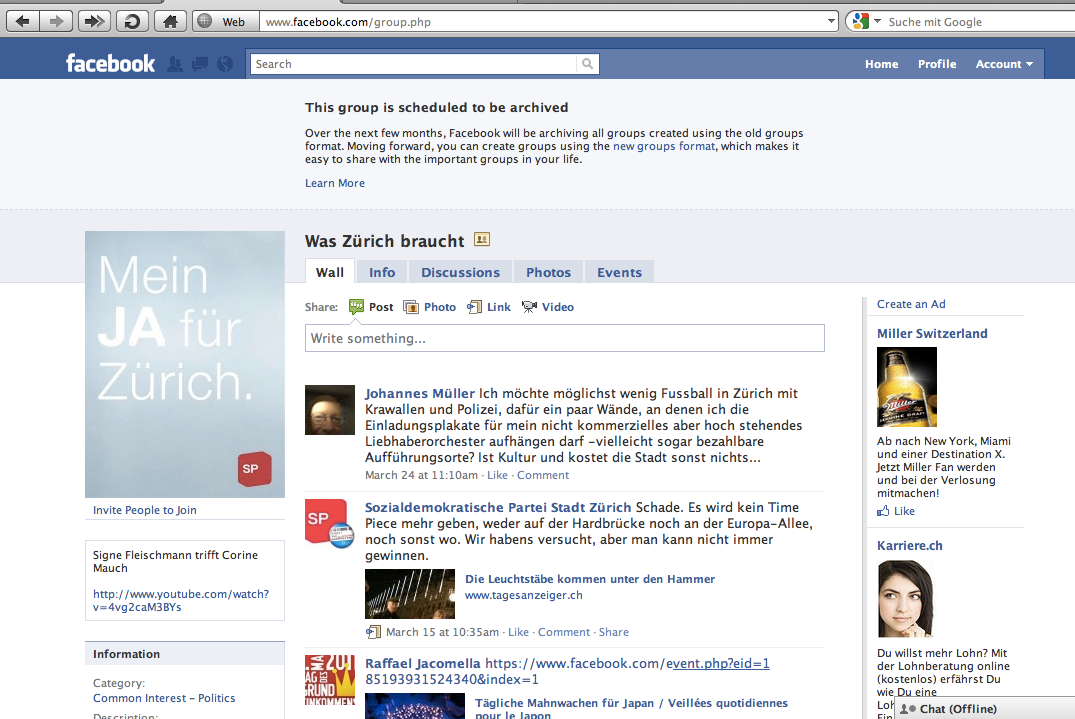Open Common Interest - Politics category link

coord(164,698)
